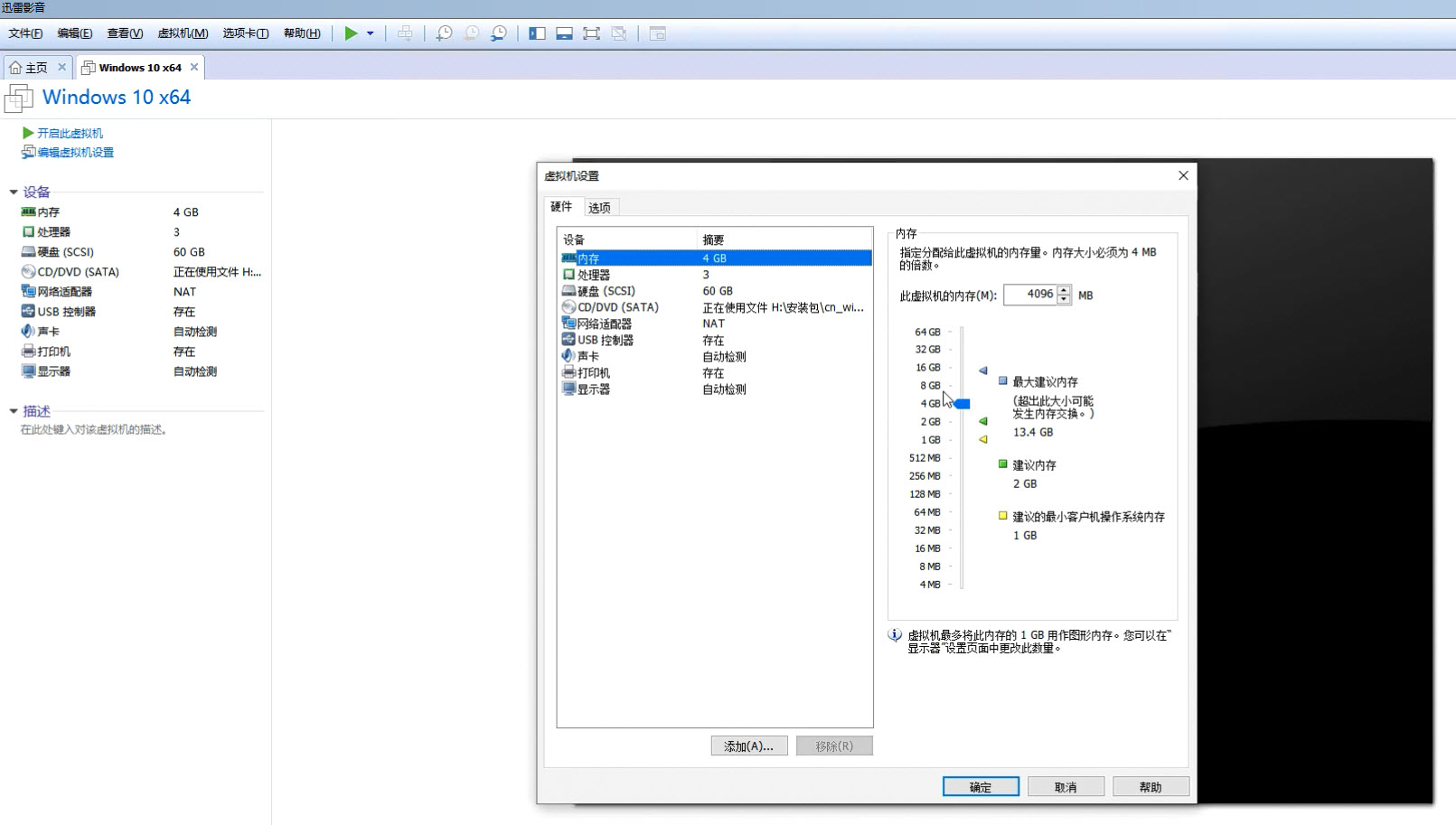Collapse the 描述 section in sidebar
The image size is (1456, 825).
(14, 411)
